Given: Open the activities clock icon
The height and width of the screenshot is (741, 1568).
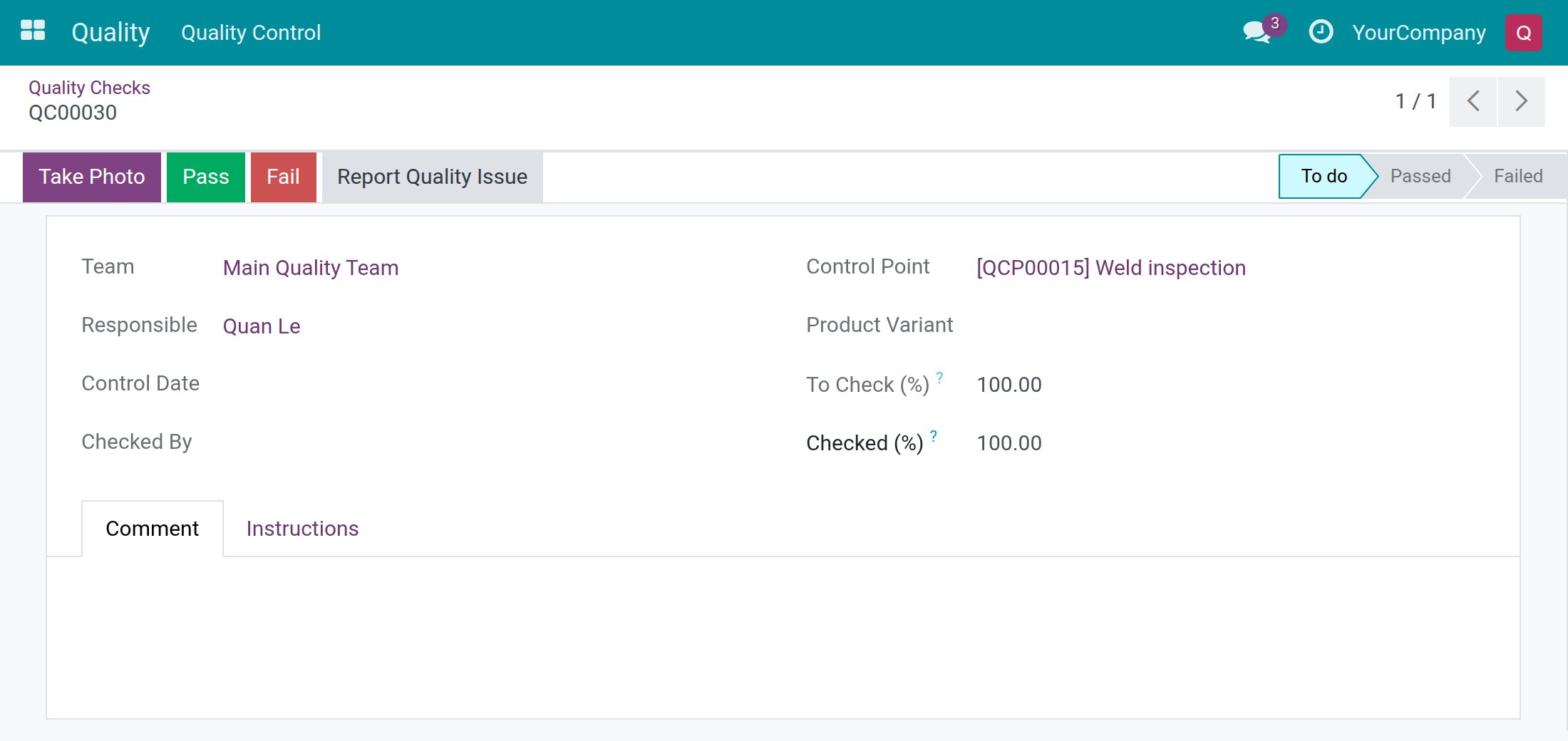Looking at the screenshot, I should click(1321, 32).
